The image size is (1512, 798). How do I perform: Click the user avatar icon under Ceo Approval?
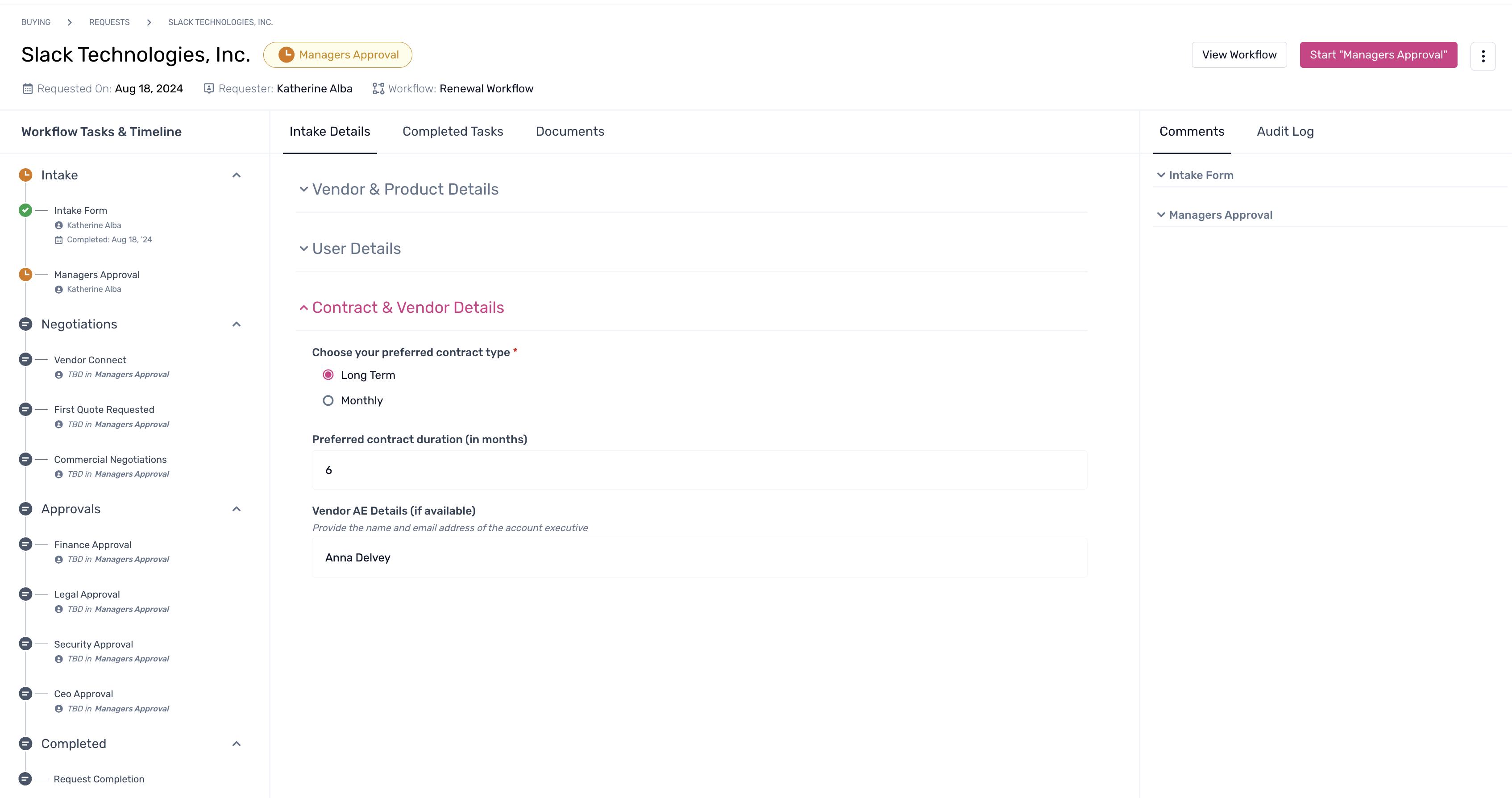point(59,709)
